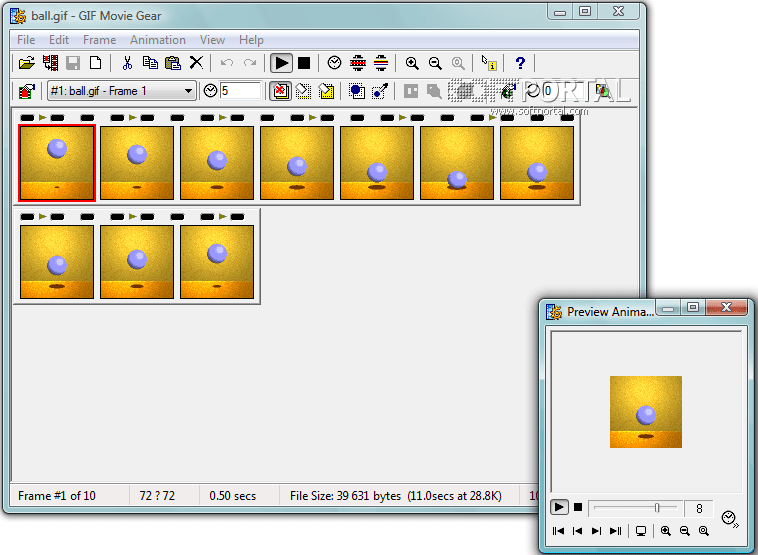Click Stop in the Preview Animation window
The width and height of the screenshot is (758, 555).
(578, 507)
